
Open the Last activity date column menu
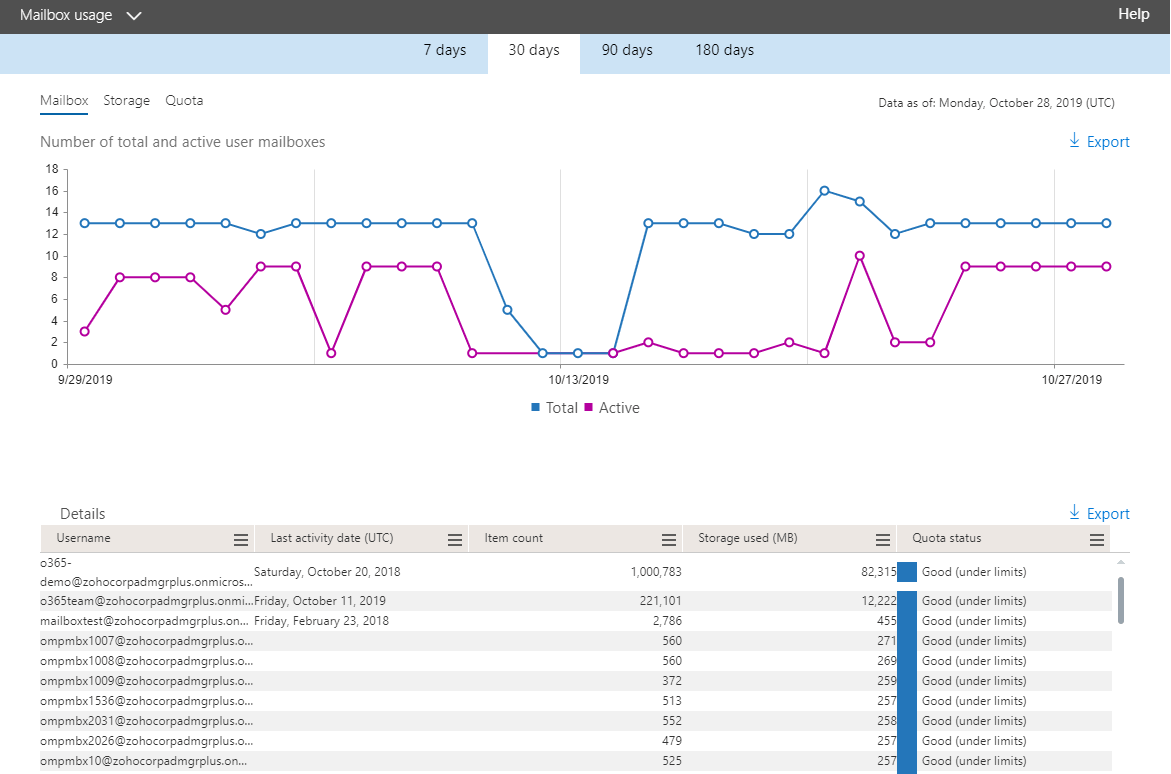tap(455, 539)
